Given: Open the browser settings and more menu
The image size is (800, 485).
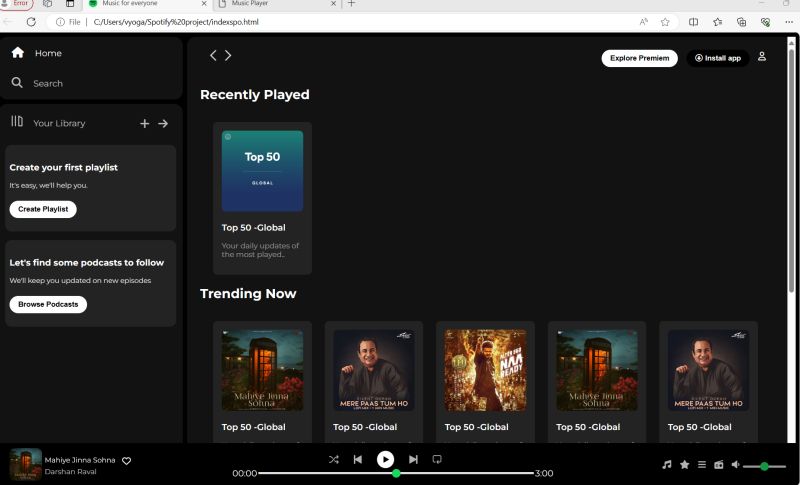Looking at the screenshot, I should [x=789, y=22].
